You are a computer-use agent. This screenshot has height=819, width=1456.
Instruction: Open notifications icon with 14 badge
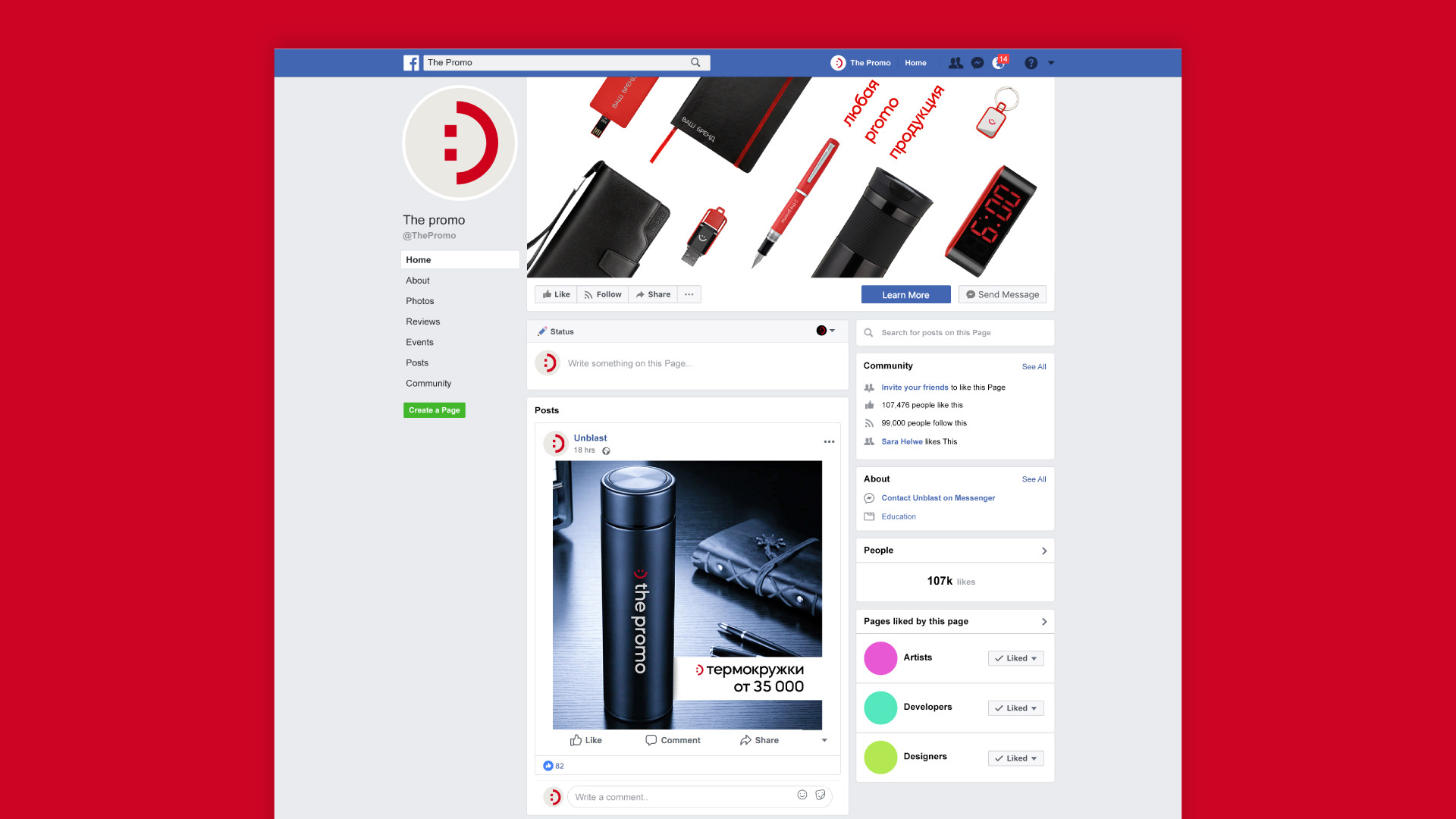(x=999, y=63)
